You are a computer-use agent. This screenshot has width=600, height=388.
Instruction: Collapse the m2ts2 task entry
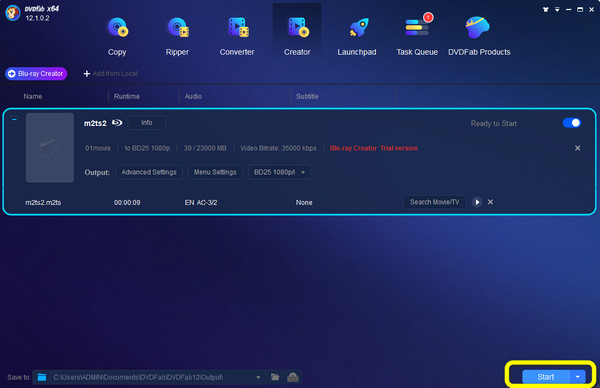tap(14, 119)
